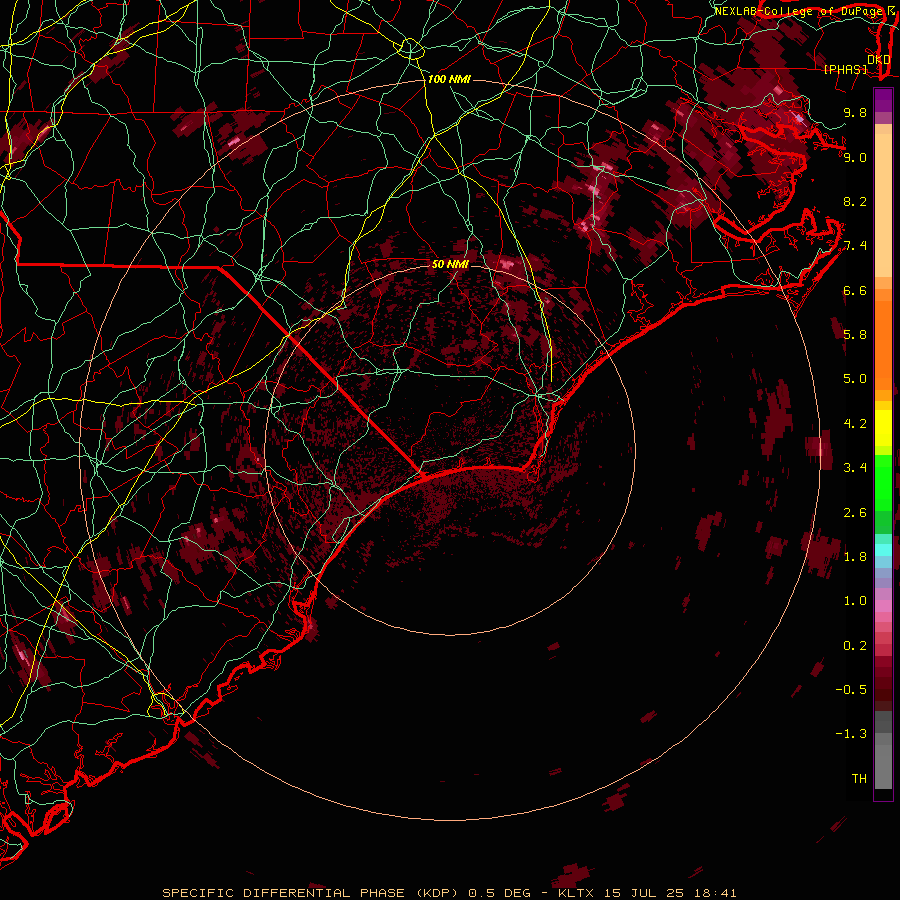Click the 0.5 DEG elevation text in caption

[499, 893]
